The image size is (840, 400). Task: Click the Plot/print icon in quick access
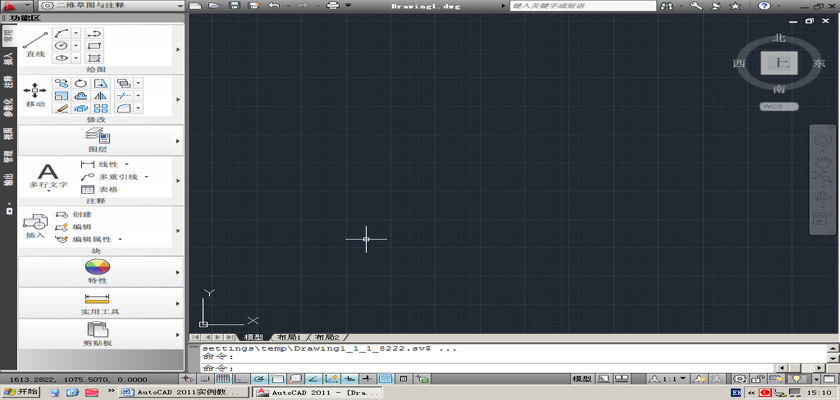tap(333, 5)
